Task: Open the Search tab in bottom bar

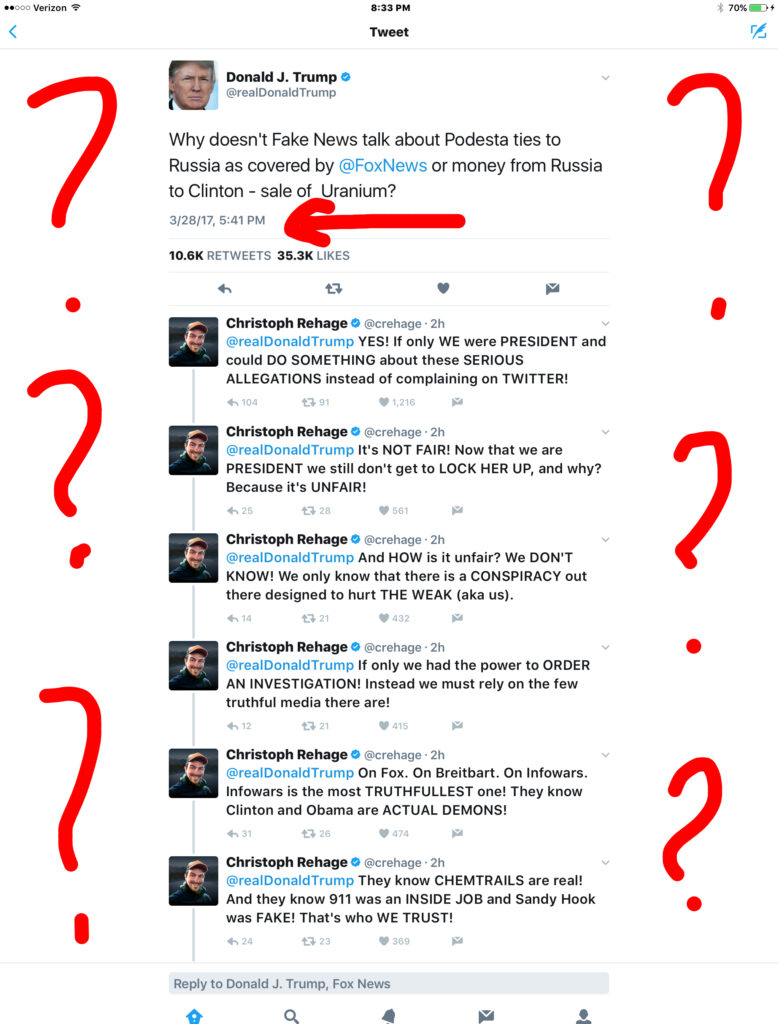Action: tap(291, 1016)
